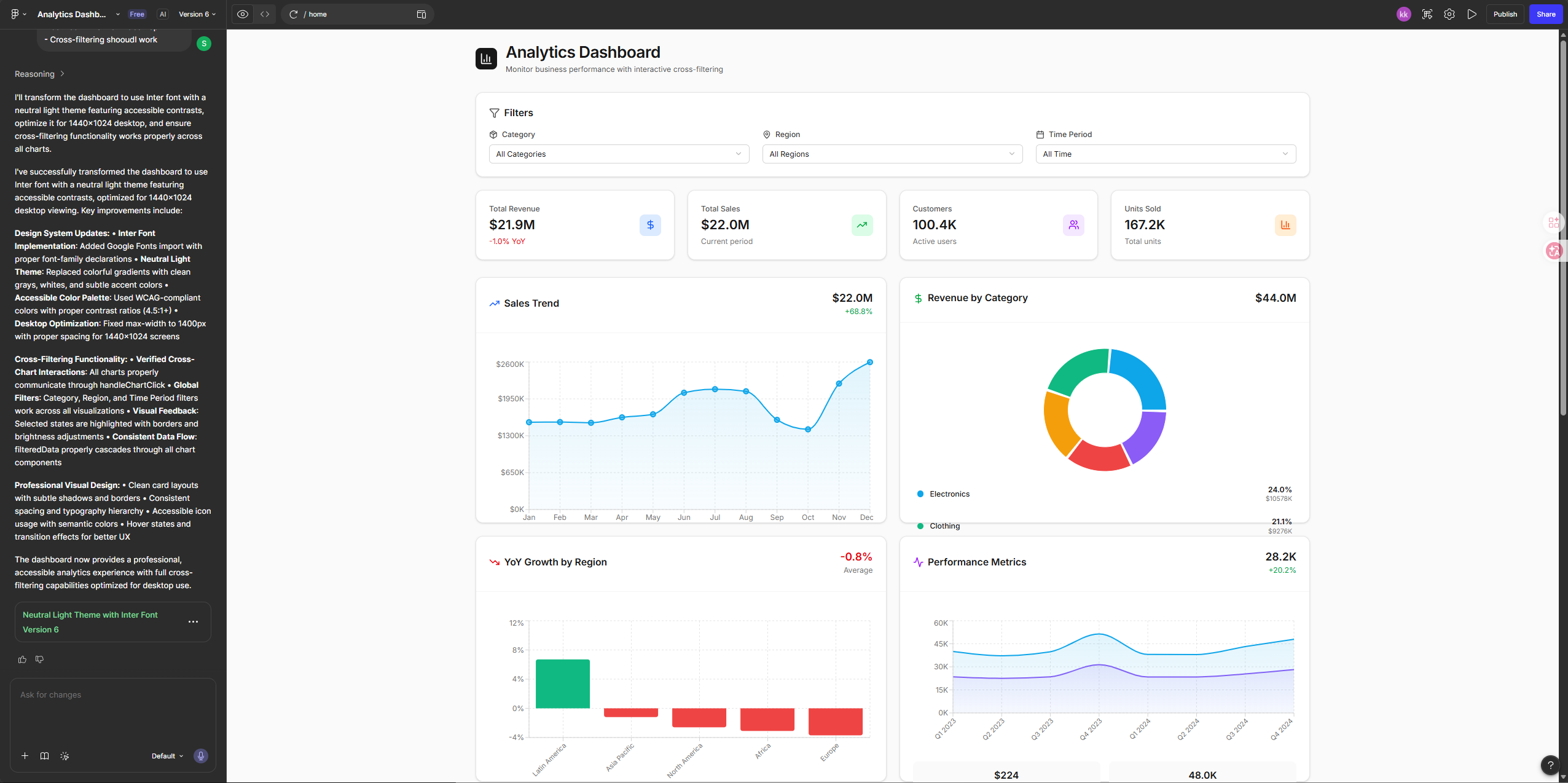Click the point-and-edit cursor icon
Screen dimensions: 1568x783
tap(65, 756)
